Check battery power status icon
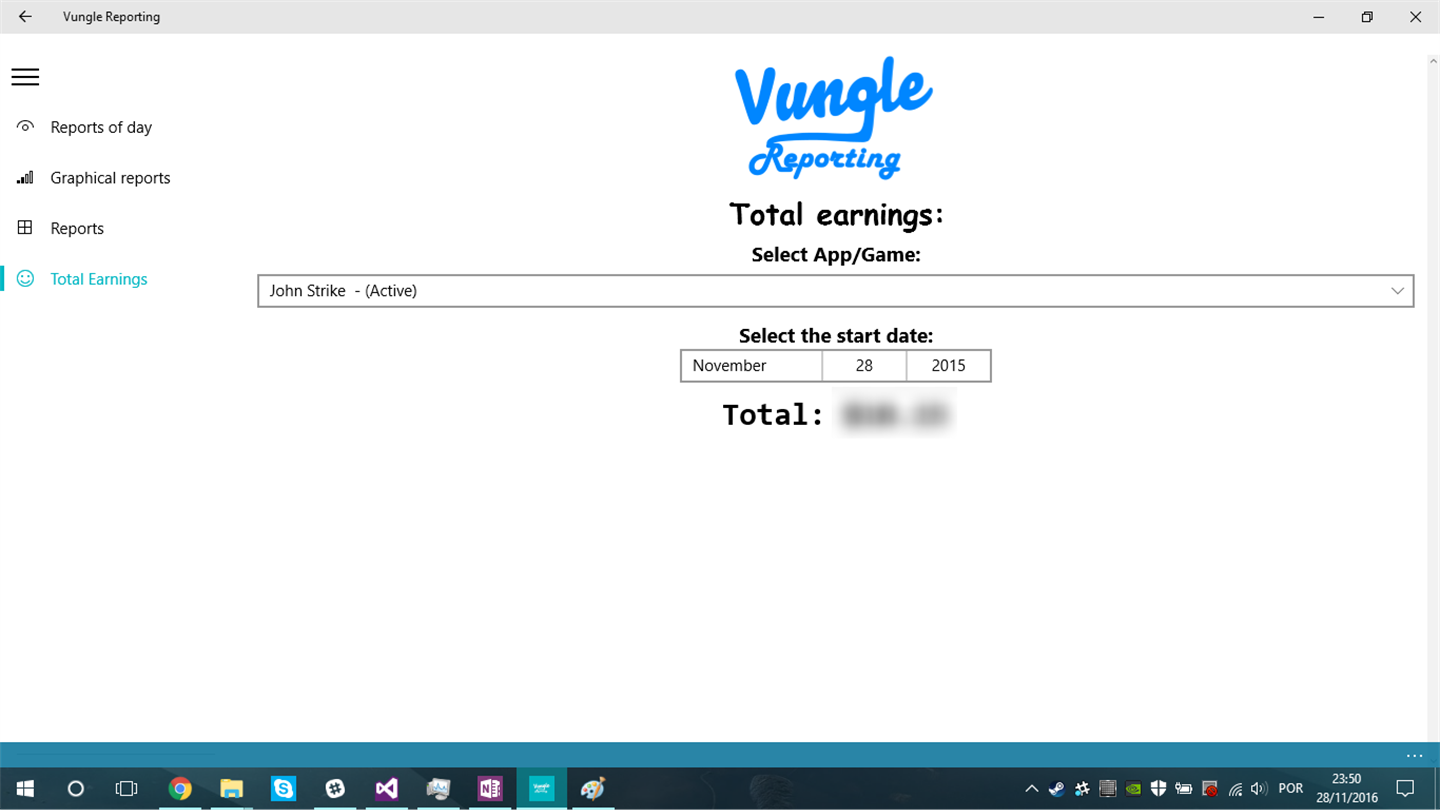The width and height of the screenshot is (1440, 810). [x=1184, y=789]
